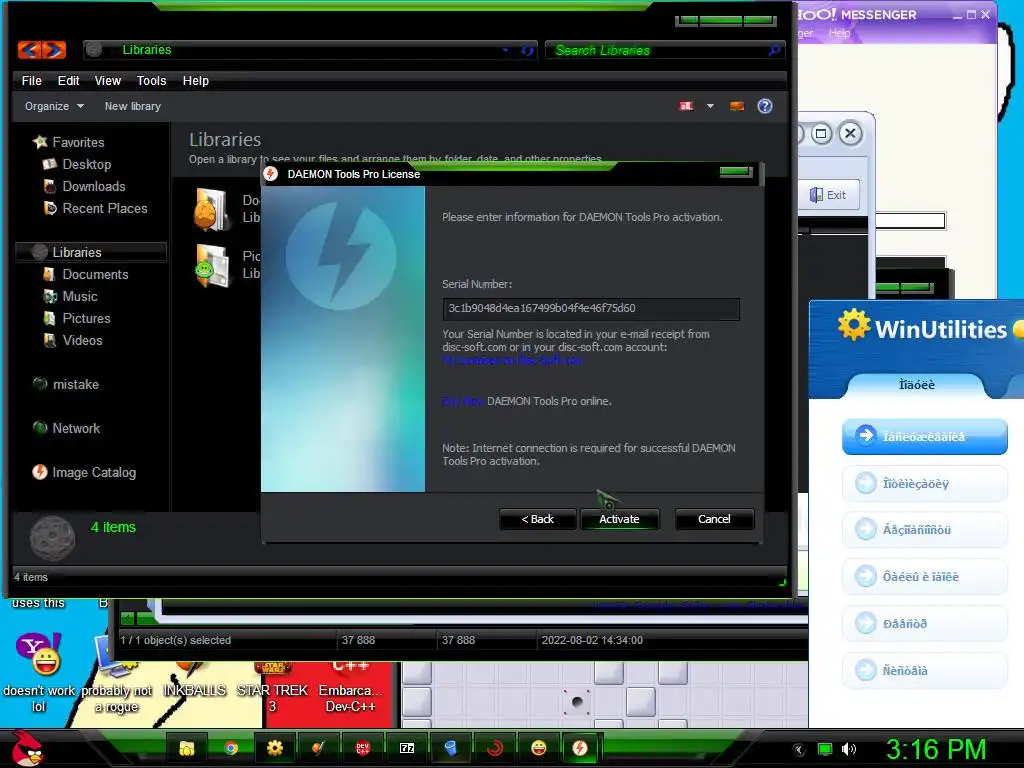Click the New library button
The width and height of the screenshot is (1024, 768).
pyautogui.click(x=133, y=106)
